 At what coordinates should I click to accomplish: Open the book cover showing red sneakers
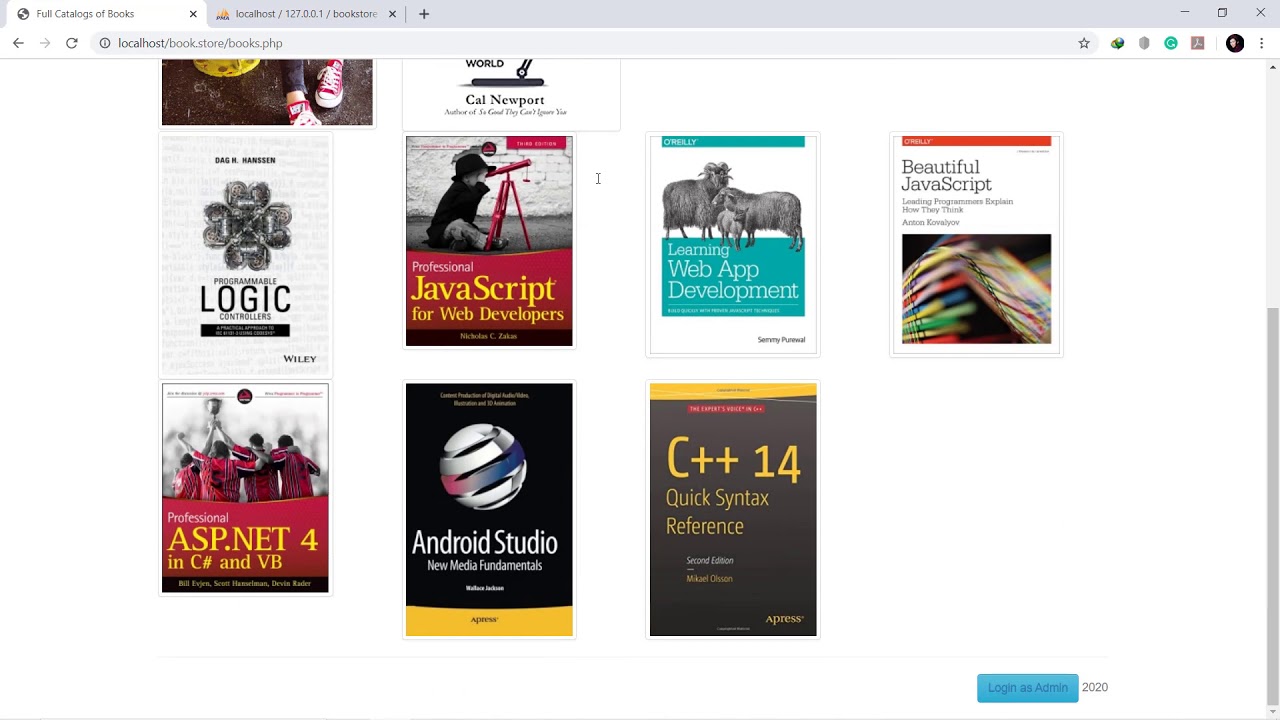[x=267, y=92]
